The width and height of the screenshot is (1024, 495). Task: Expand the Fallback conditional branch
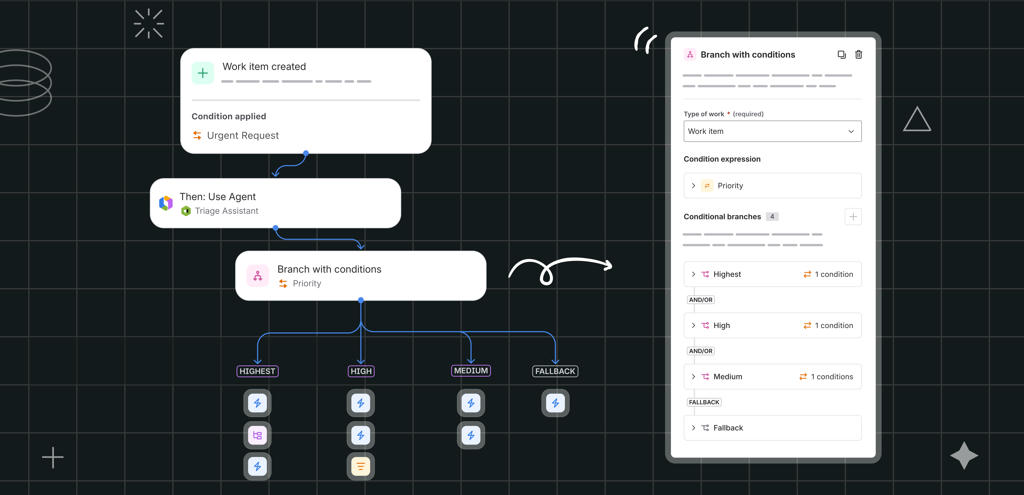point(693,428)
